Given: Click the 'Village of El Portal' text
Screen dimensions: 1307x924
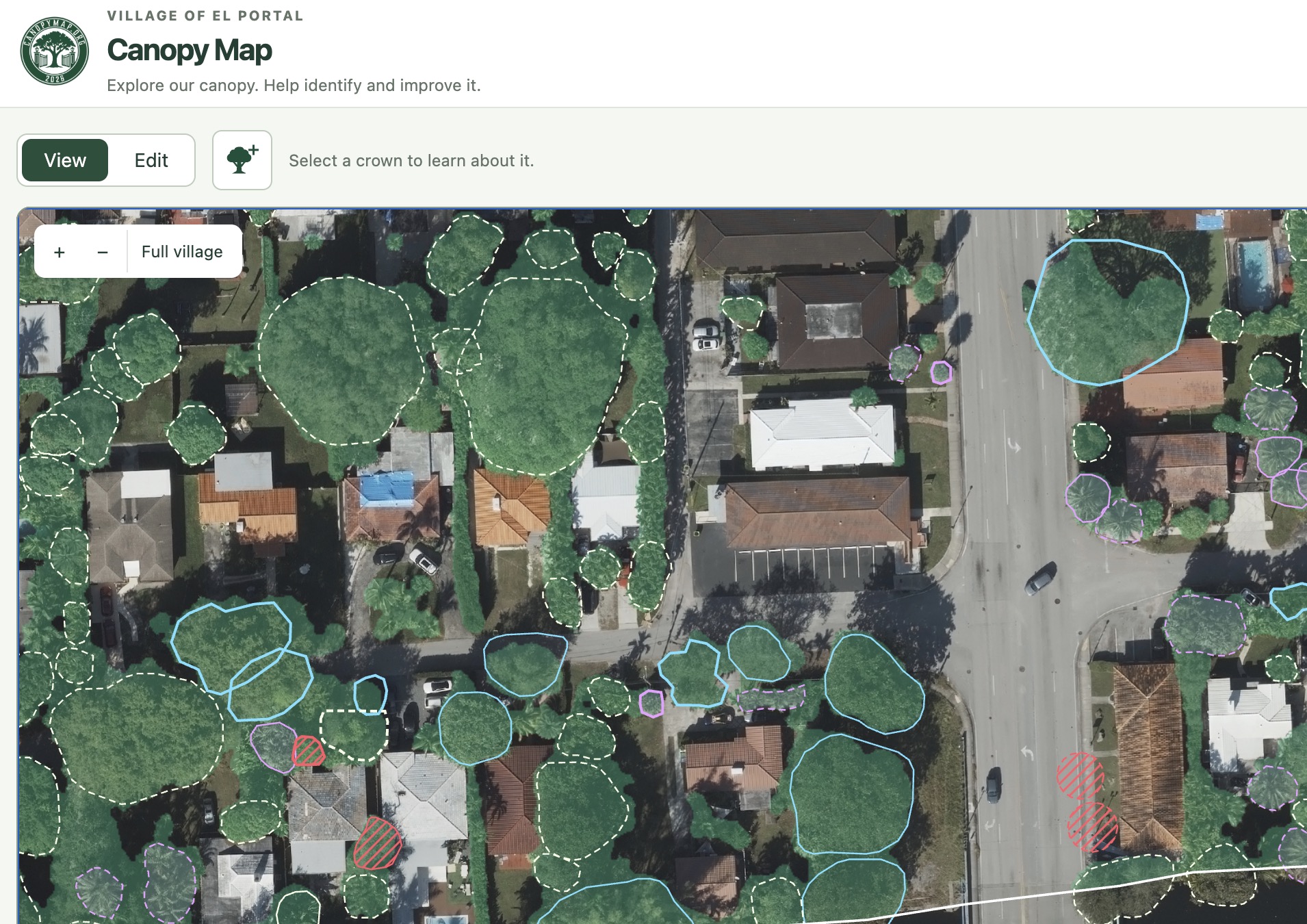Looking at the screenshot, I should [x=205, y=16].
